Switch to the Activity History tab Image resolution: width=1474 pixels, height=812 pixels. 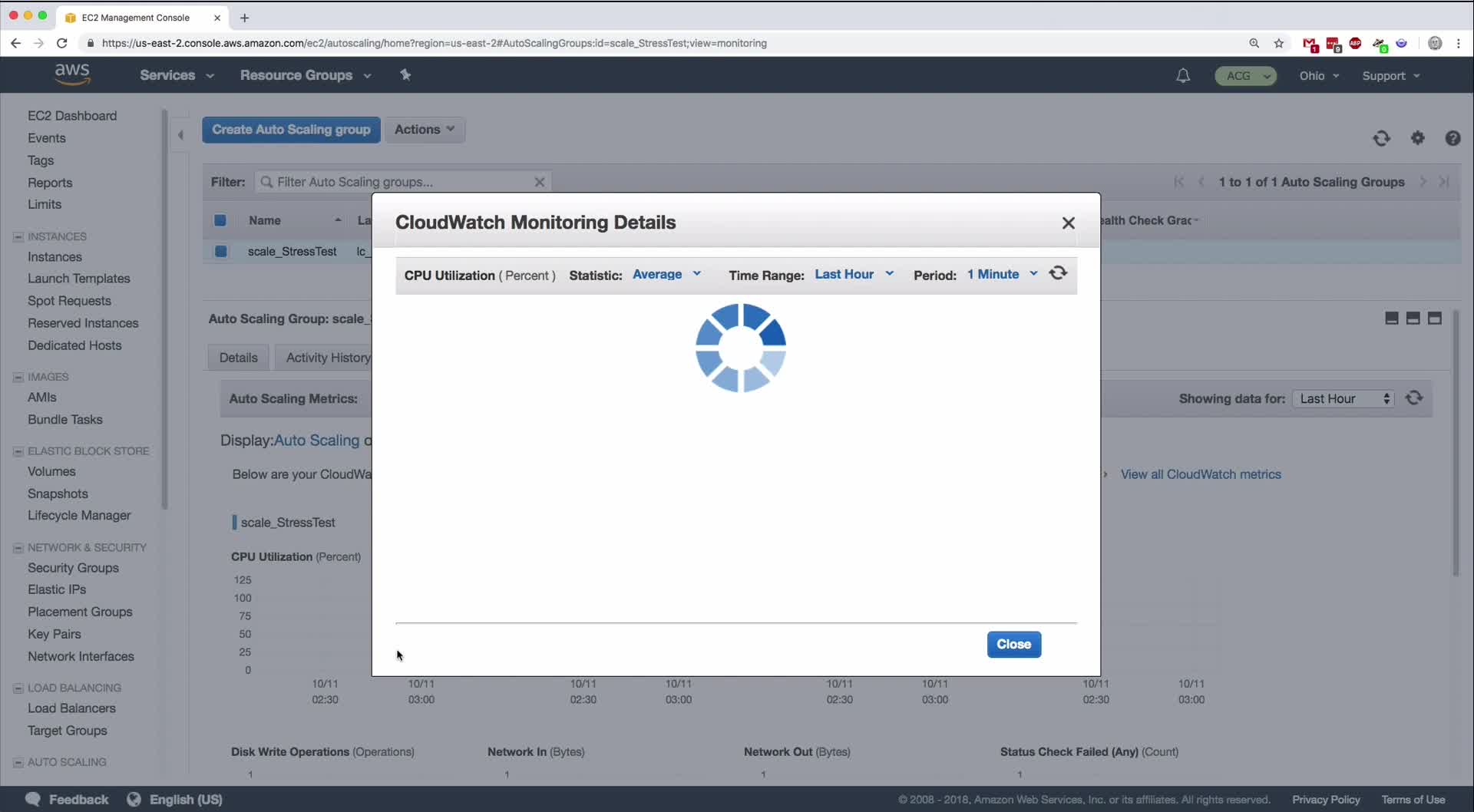(x=328, y=358)
